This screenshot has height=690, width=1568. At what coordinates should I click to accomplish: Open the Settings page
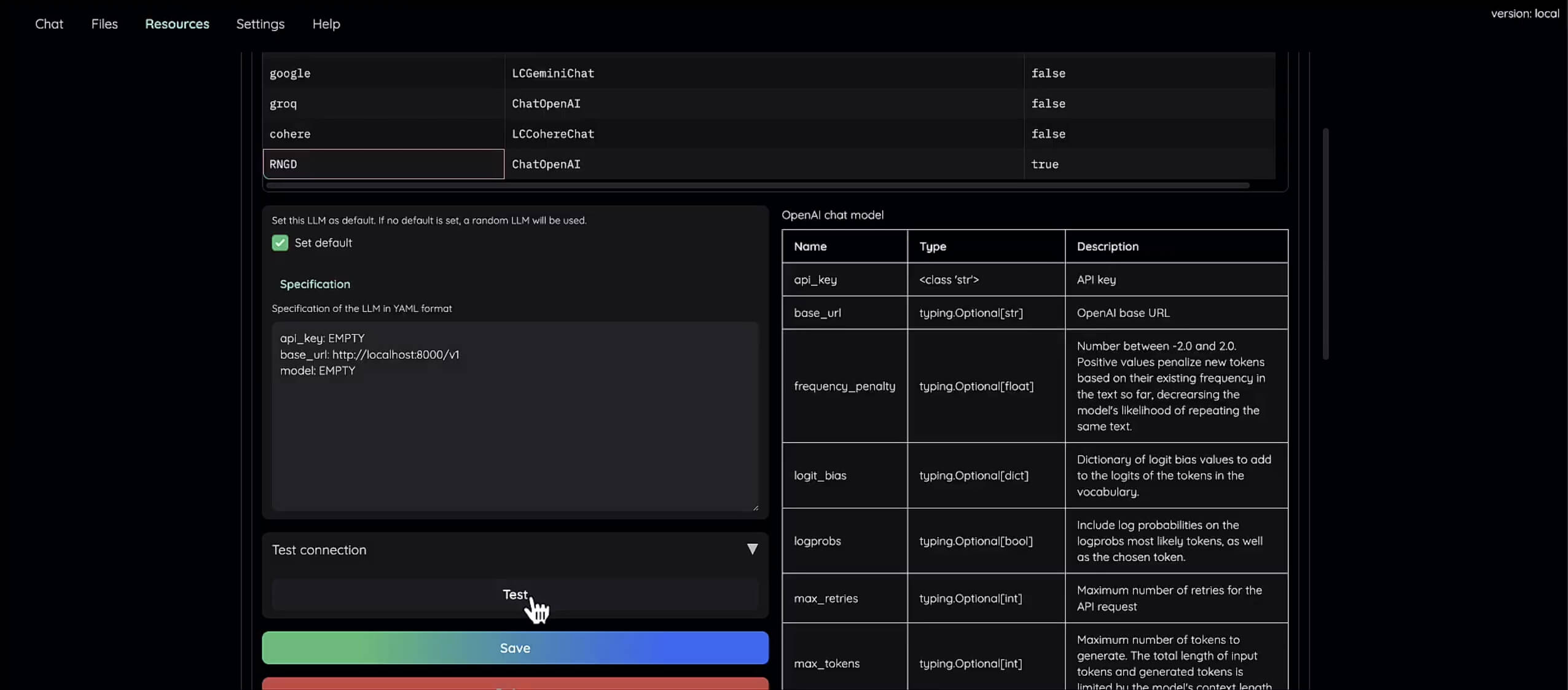click(x=260, y=23)
